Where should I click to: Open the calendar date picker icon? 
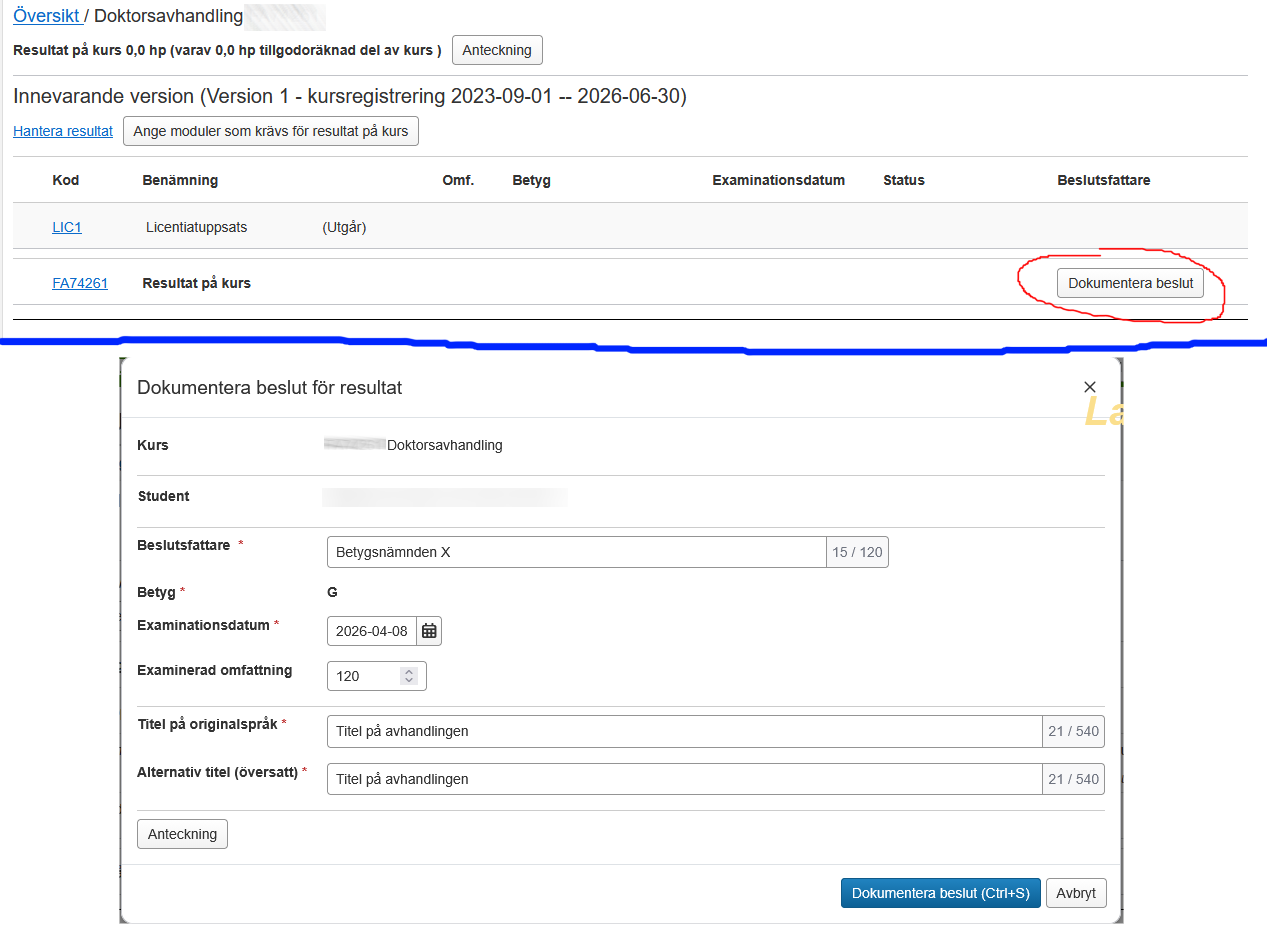(429, 631)
